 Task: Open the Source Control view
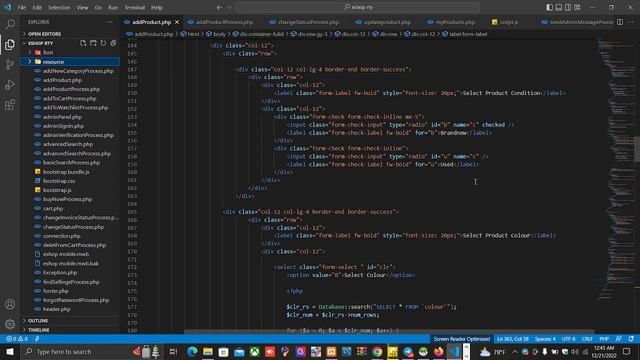10,64
